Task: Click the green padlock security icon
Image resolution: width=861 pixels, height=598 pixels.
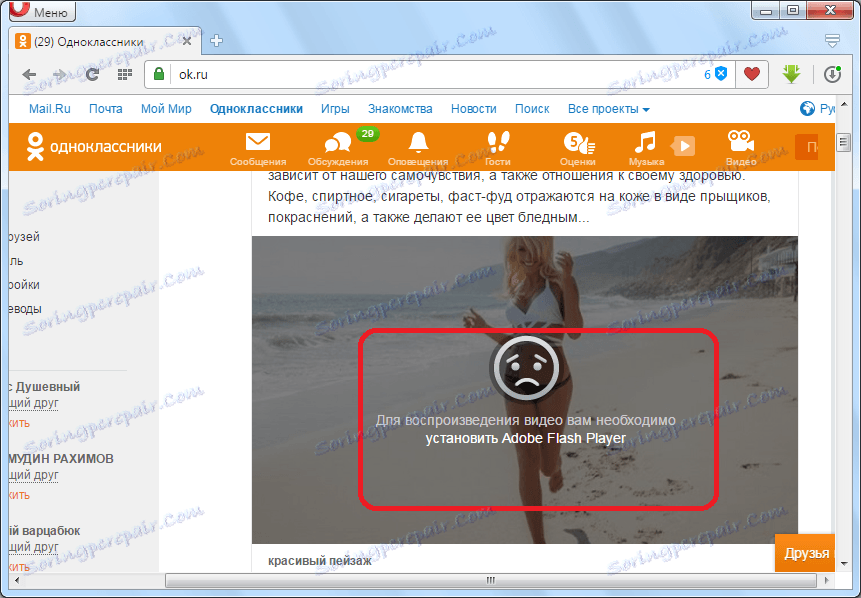Action: (x=159, y=74)
